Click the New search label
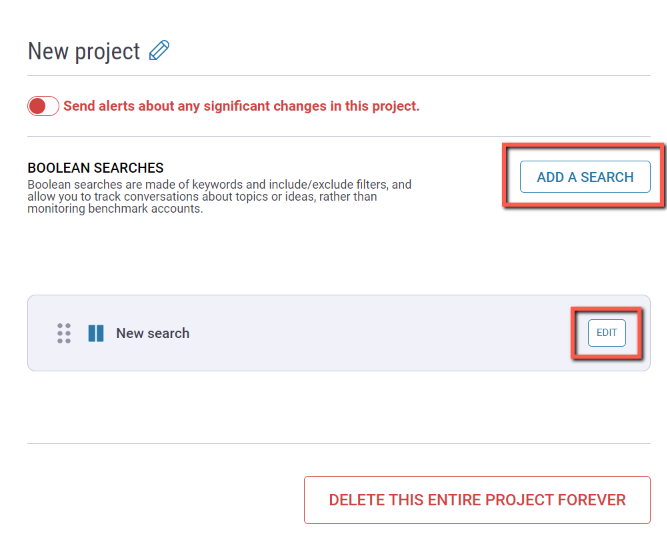667x546 pixels. point(153,333)
